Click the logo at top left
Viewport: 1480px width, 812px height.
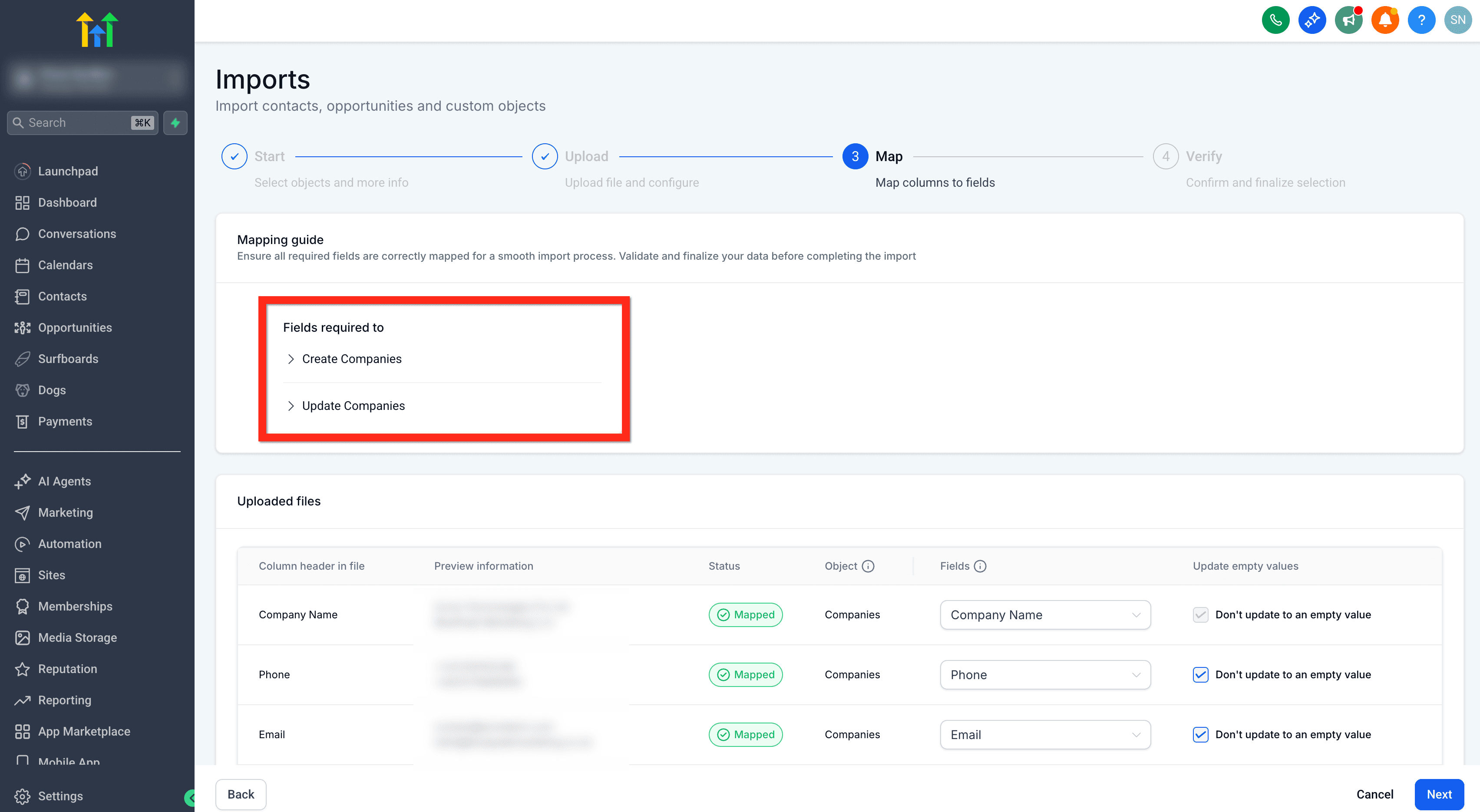[97, 29]
